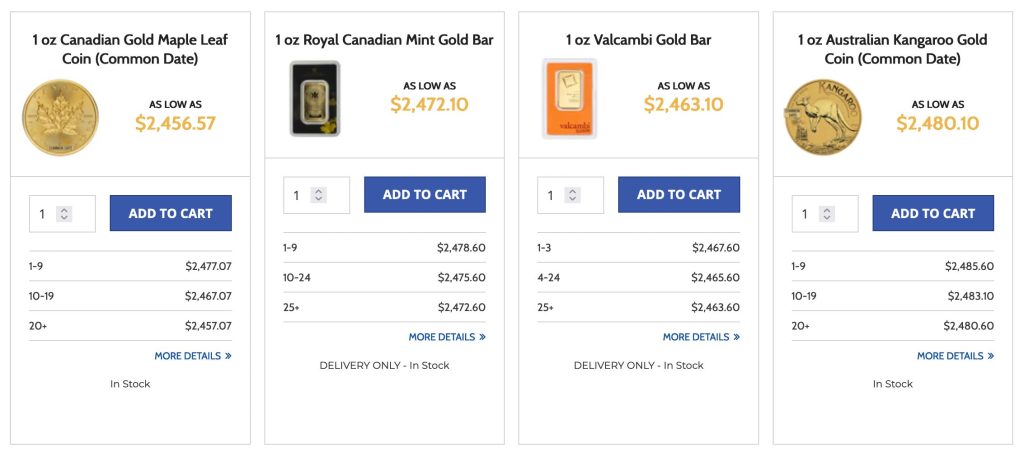Click quantity stepper for Royal Canadian Mint Bar

pyautogui.click(x=318, y=195)
